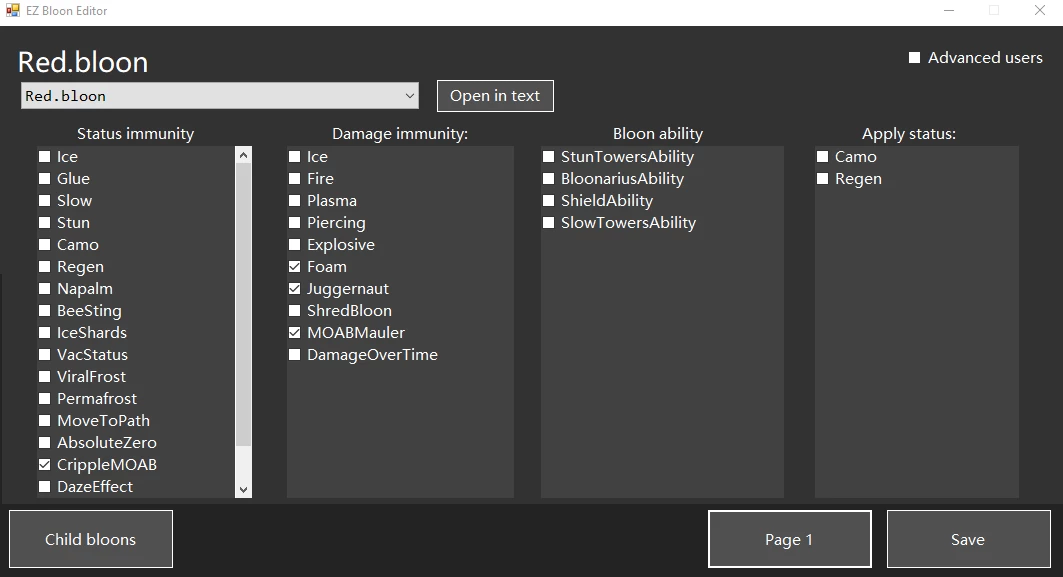Open Child bloons settings
Image resolution: width=1063 pixels, height=577 pixels.
tap(91, 539)
